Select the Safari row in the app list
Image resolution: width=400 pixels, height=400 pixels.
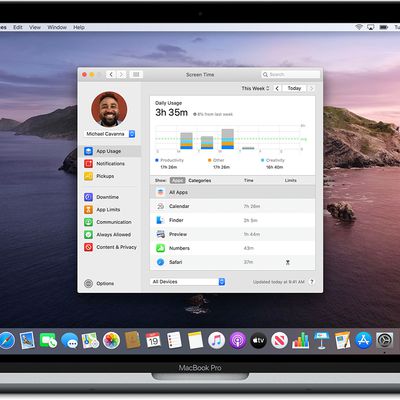(x=232, y=262)
